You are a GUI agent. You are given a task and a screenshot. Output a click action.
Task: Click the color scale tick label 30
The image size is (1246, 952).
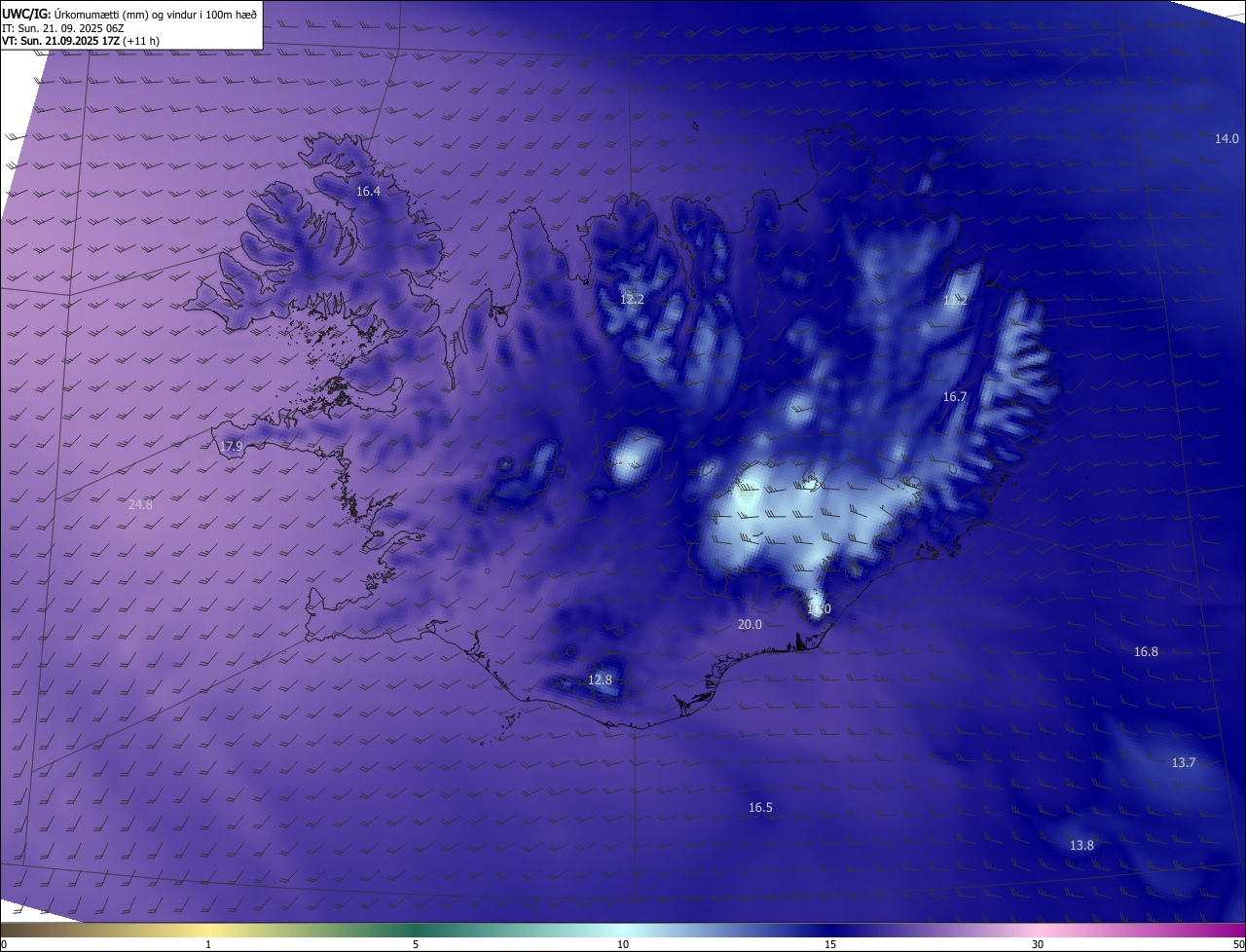pos(1038,944)
